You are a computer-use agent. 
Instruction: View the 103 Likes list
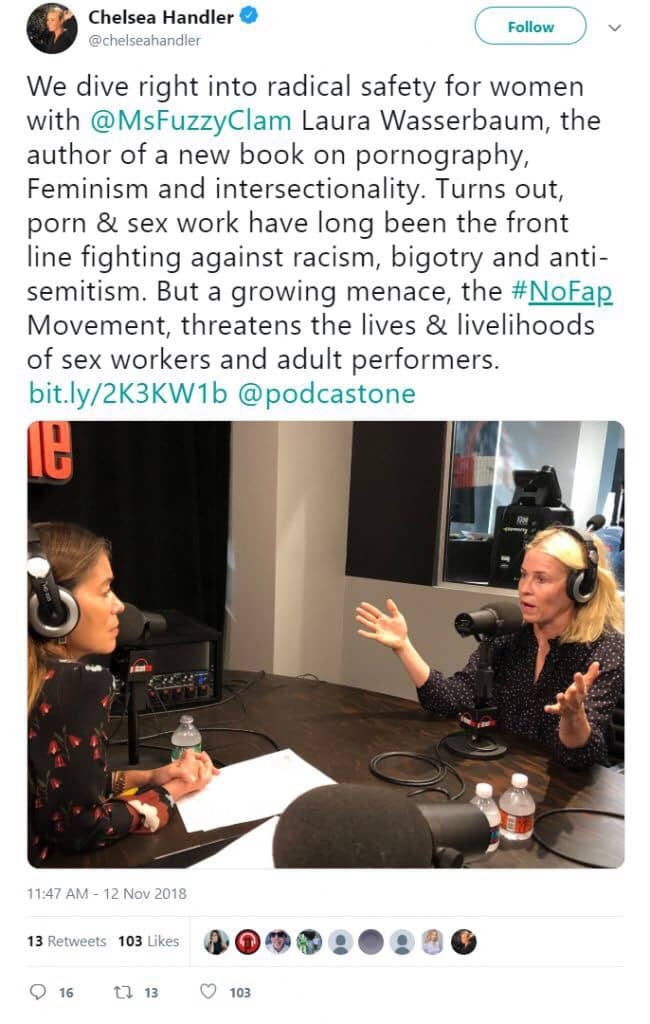coord(148,941)
